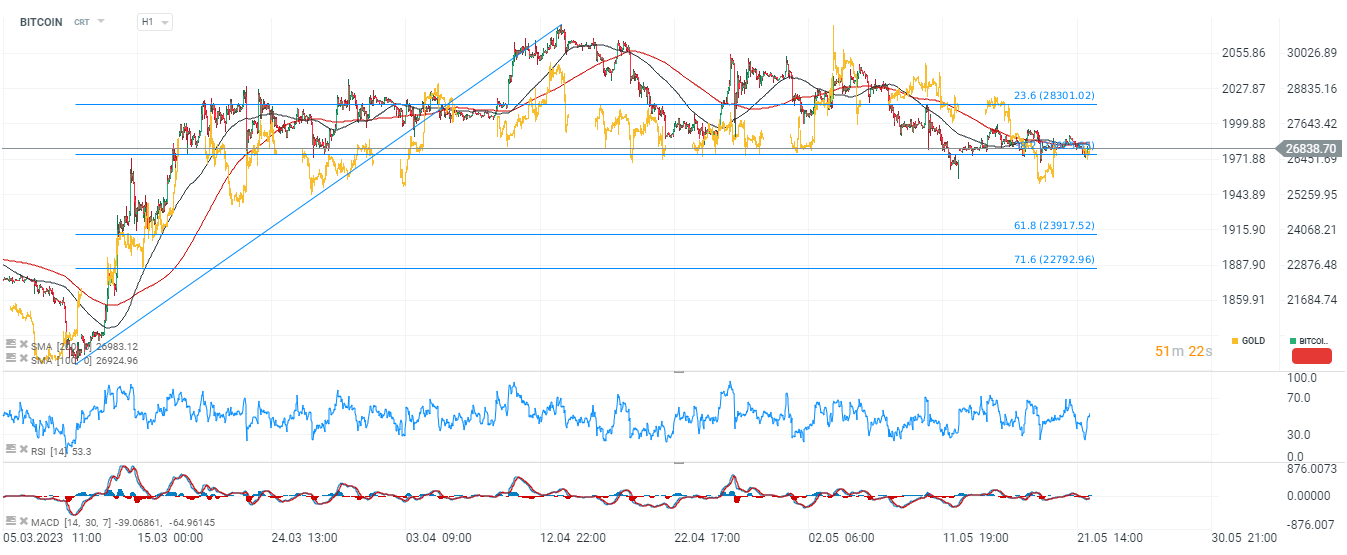
Task: Open settings icon for SMA 100 indicator
Action: [10, 358]
